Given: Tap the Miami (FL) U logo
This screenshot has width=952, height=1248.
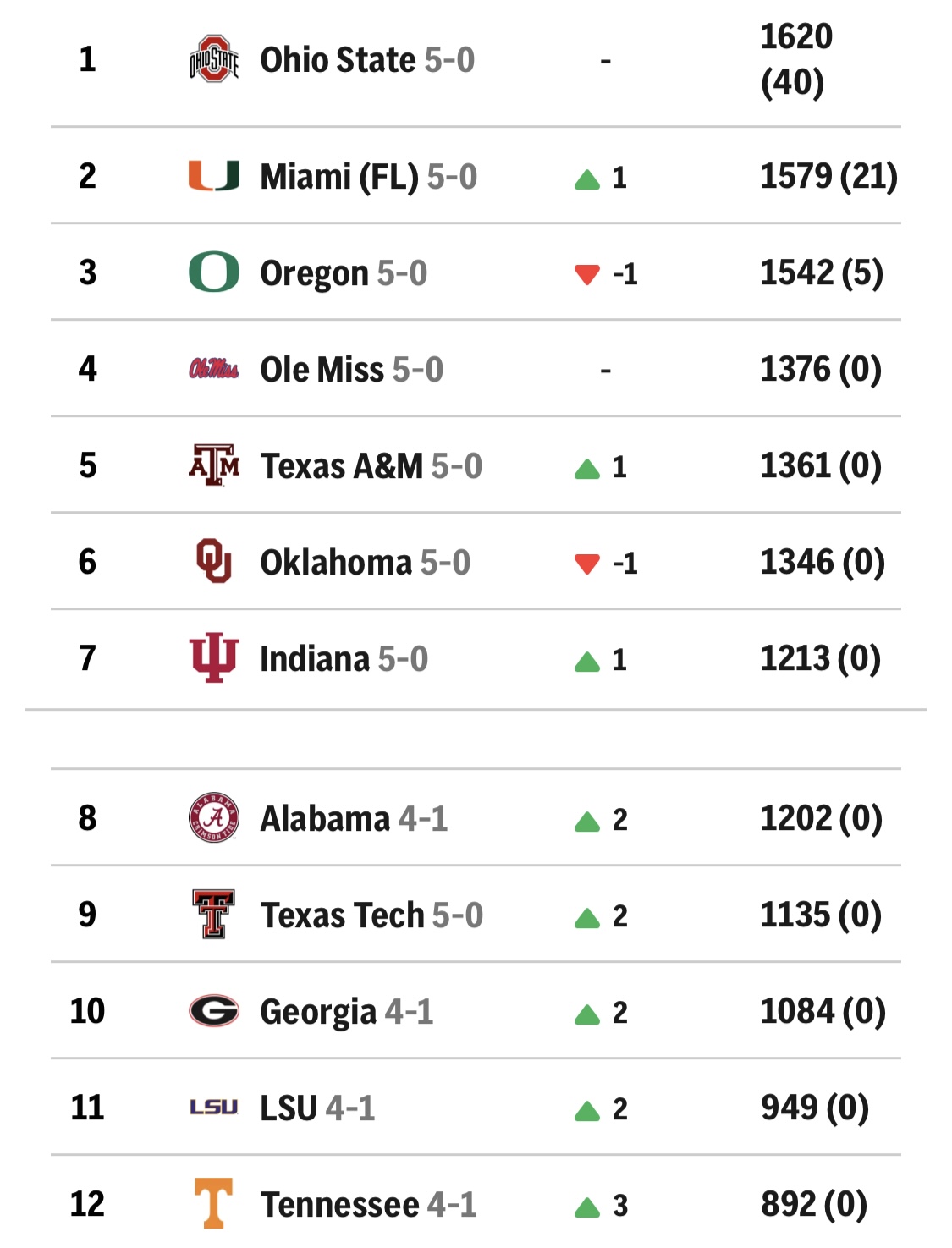Looking at the screenshot, I should click(x=214, y=176).
